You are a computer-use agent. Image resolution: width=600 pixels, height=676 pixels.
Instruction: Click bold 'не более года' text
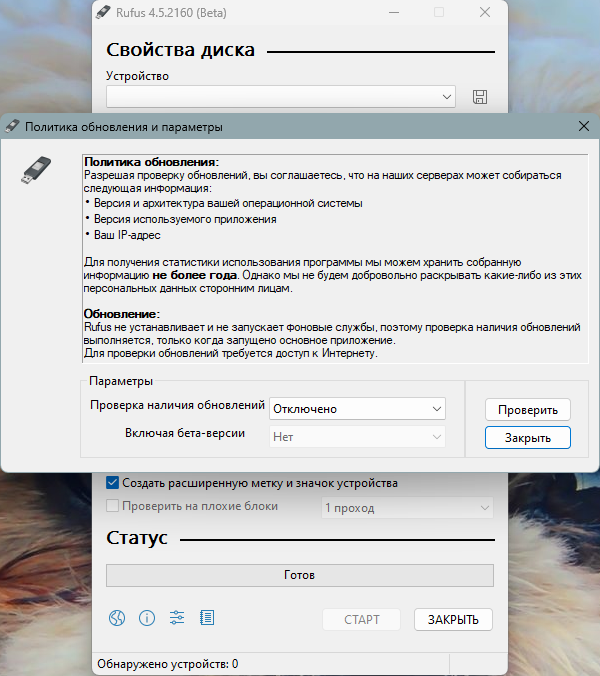(x=194, y=275)
